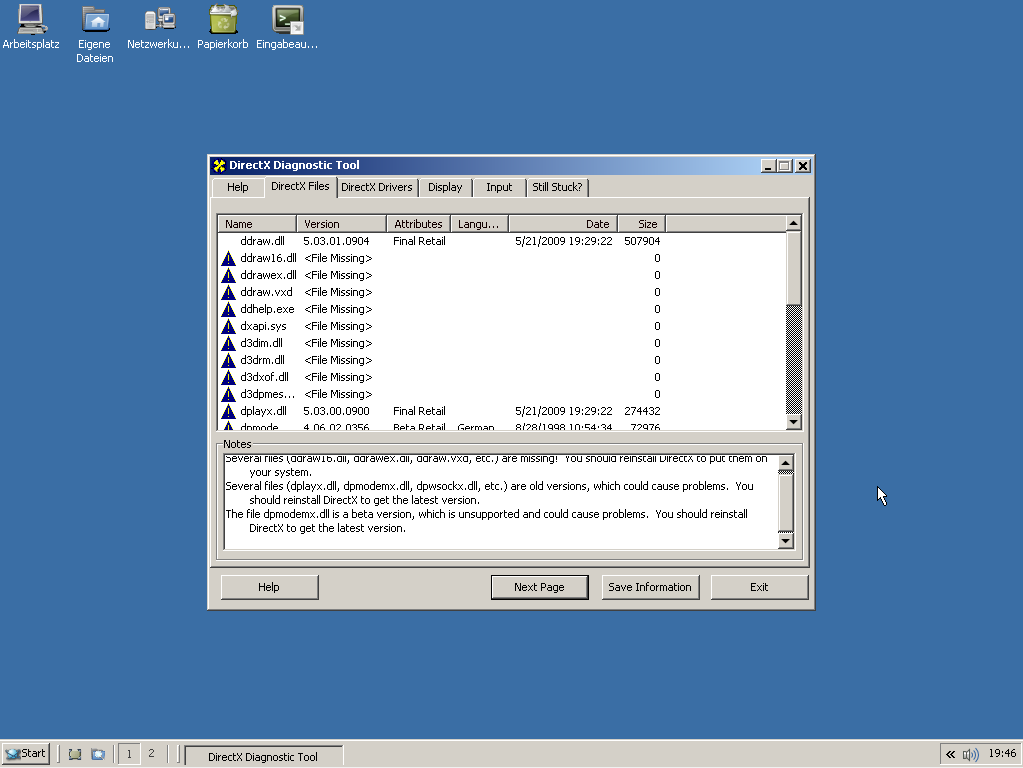Sort files by the Date column header

pos(563,224)
